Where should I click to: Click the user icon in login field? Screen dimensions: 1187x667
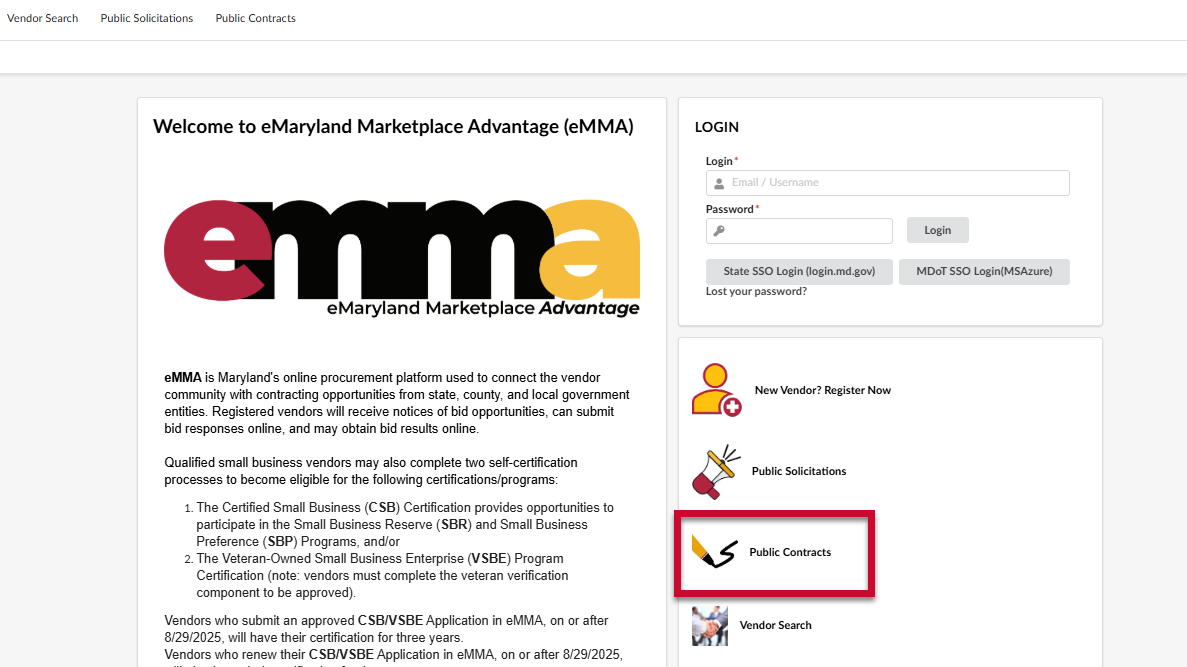pyautogui.click(x=719, y=183)
